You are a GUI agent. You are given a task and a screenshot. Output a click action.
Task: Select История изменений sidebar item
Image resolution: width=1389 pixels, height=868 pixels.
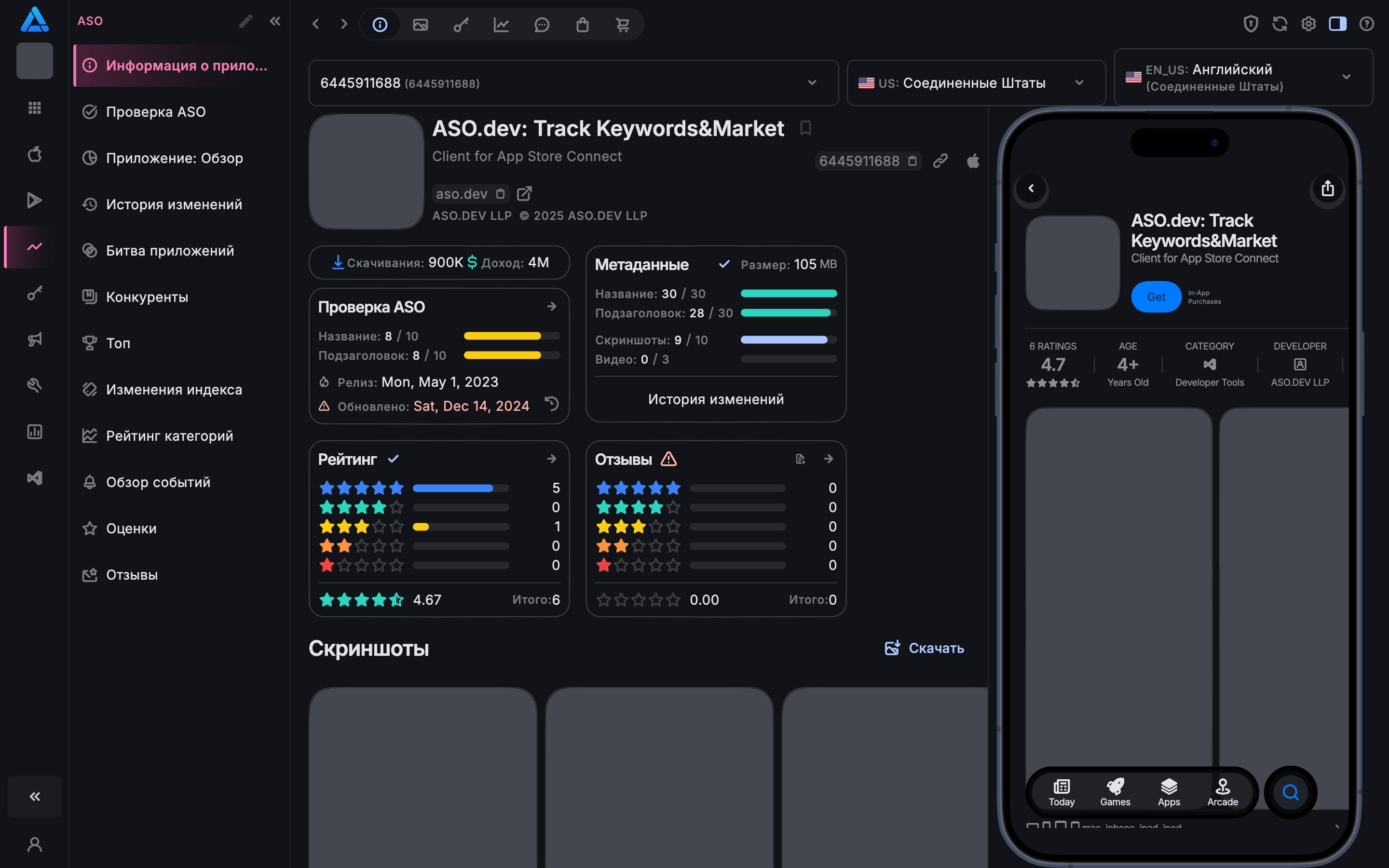pyautogui.click(x=178, y=204)
